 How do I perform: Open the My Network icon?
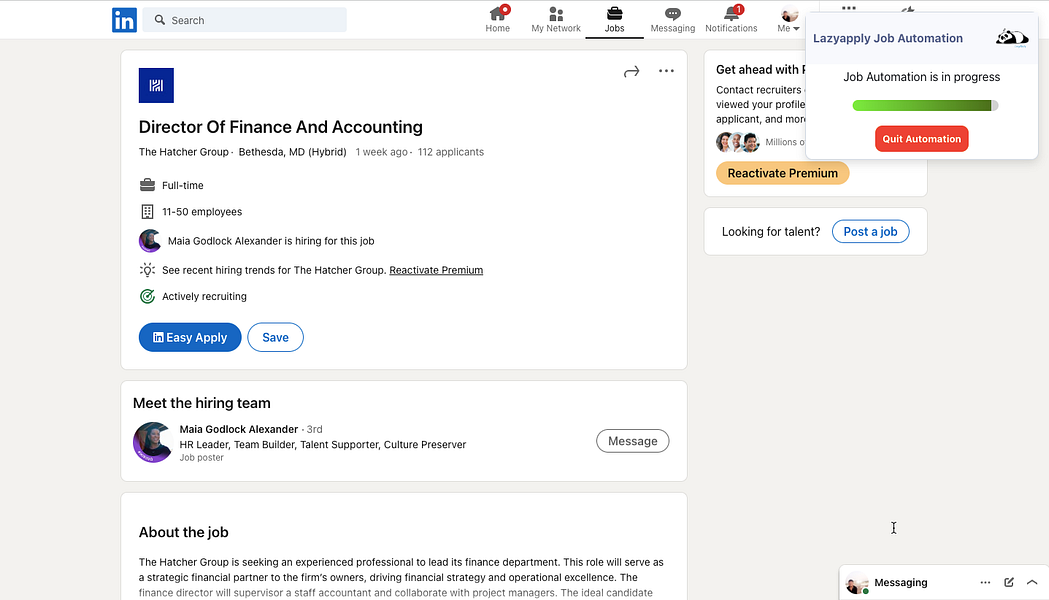click(x=556, y=14)
